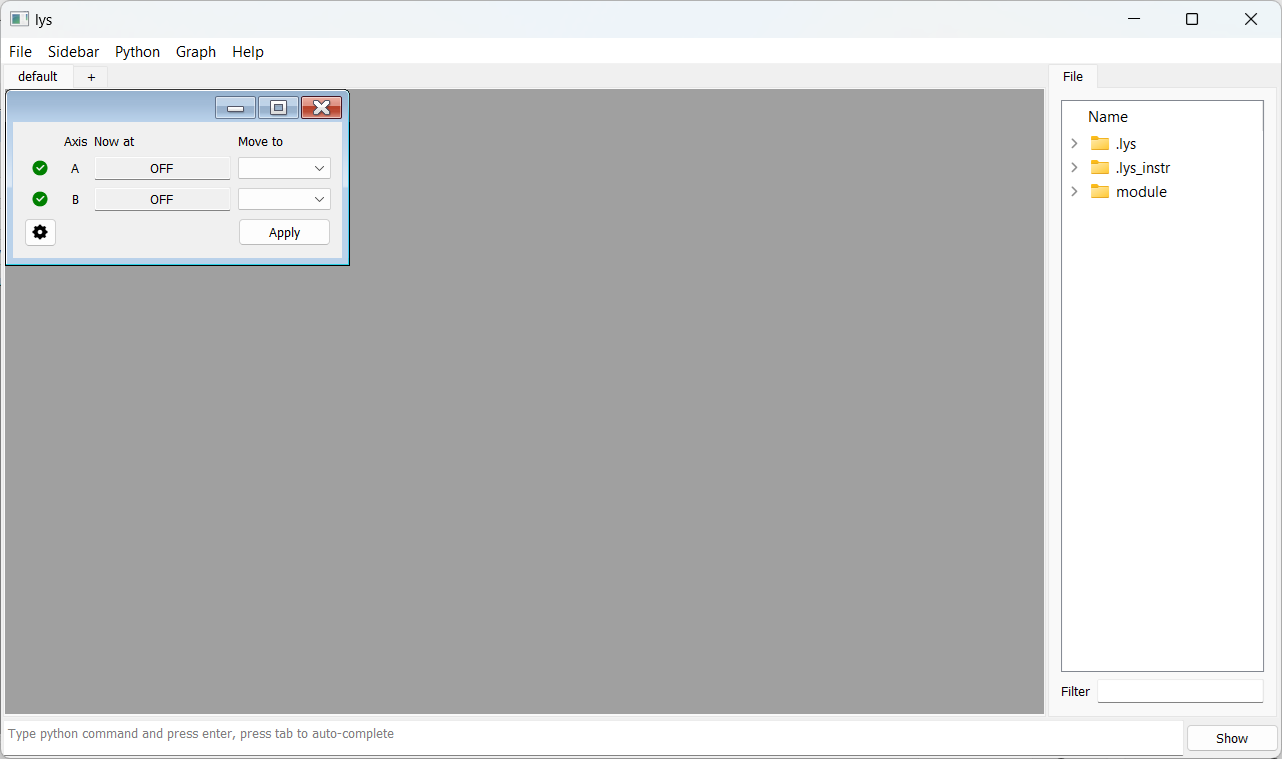Open the Move to dropdown for axis A
The image size is (1282, 759).
click(284, 168)
